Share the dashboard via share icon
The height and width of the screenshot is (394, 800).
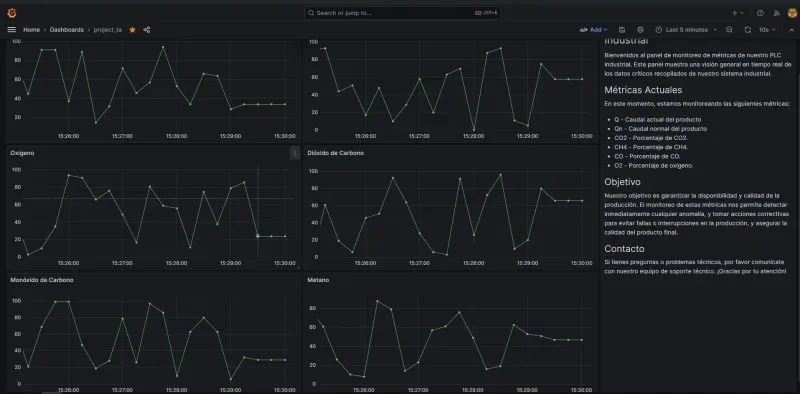tap(146, 30)
